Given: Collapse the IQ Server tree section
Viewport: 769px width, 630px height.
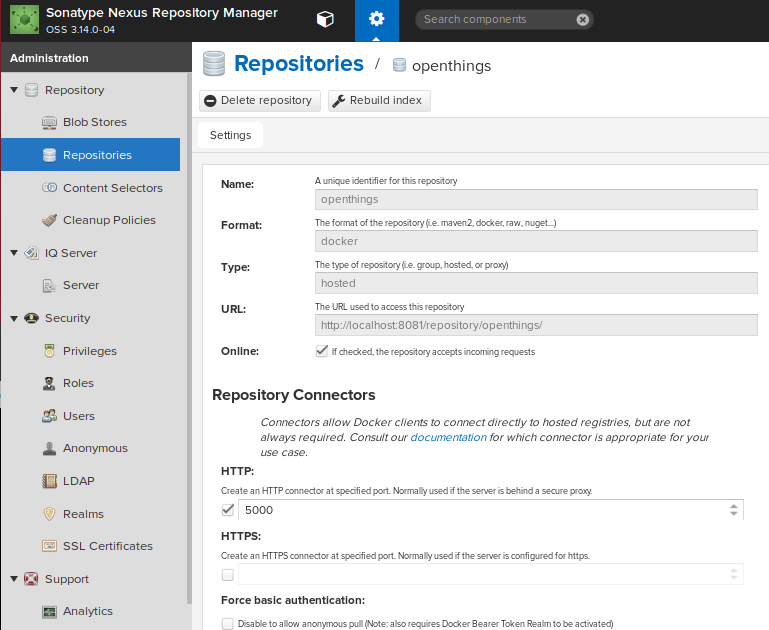Looking at the screenshot, I should pyautogui.click(x=14, y=253).
